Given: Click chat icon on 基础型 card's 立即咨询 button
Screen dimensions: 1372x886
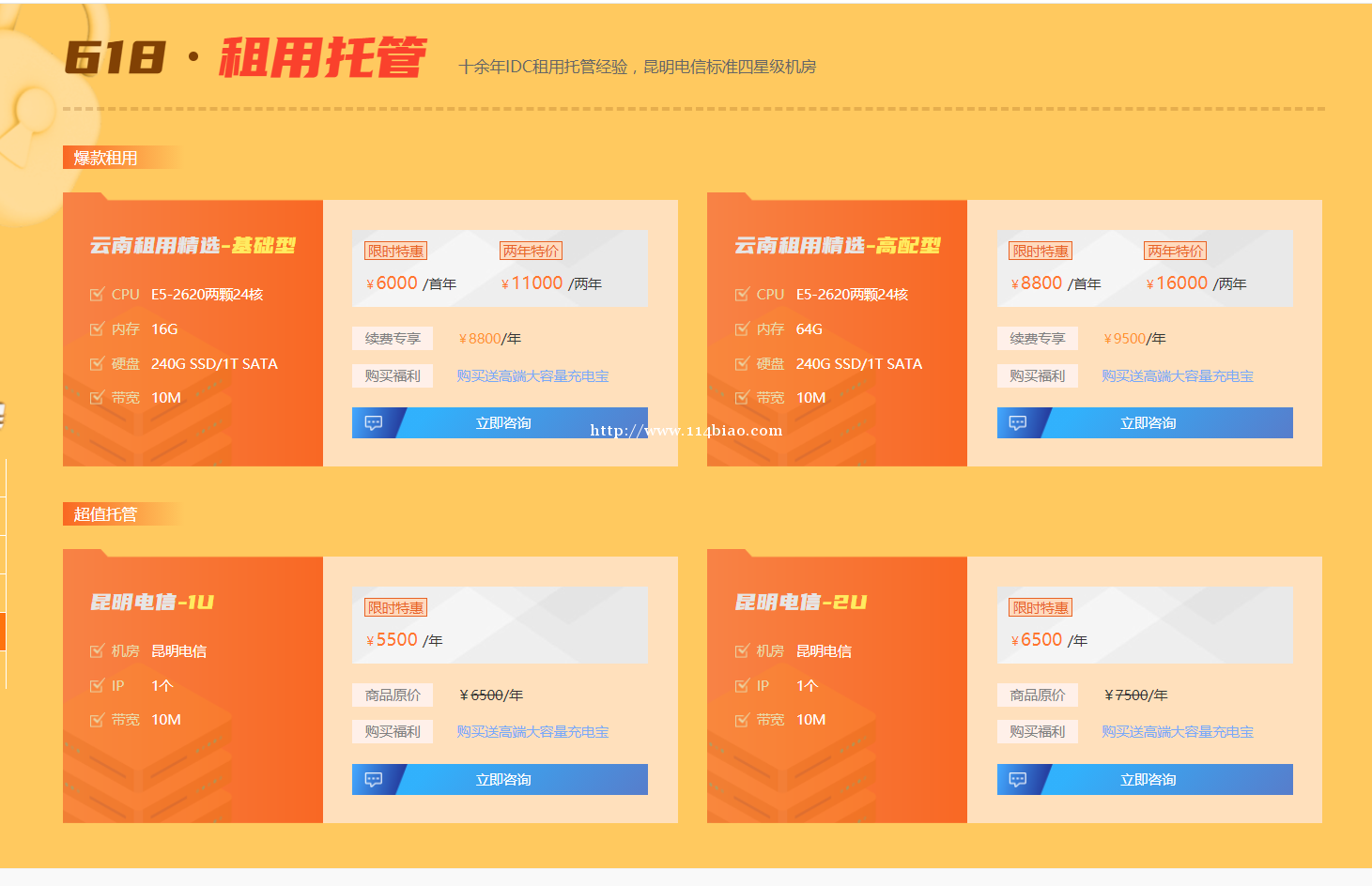Looking at the screenshot, I should click(x=374, y=423).
